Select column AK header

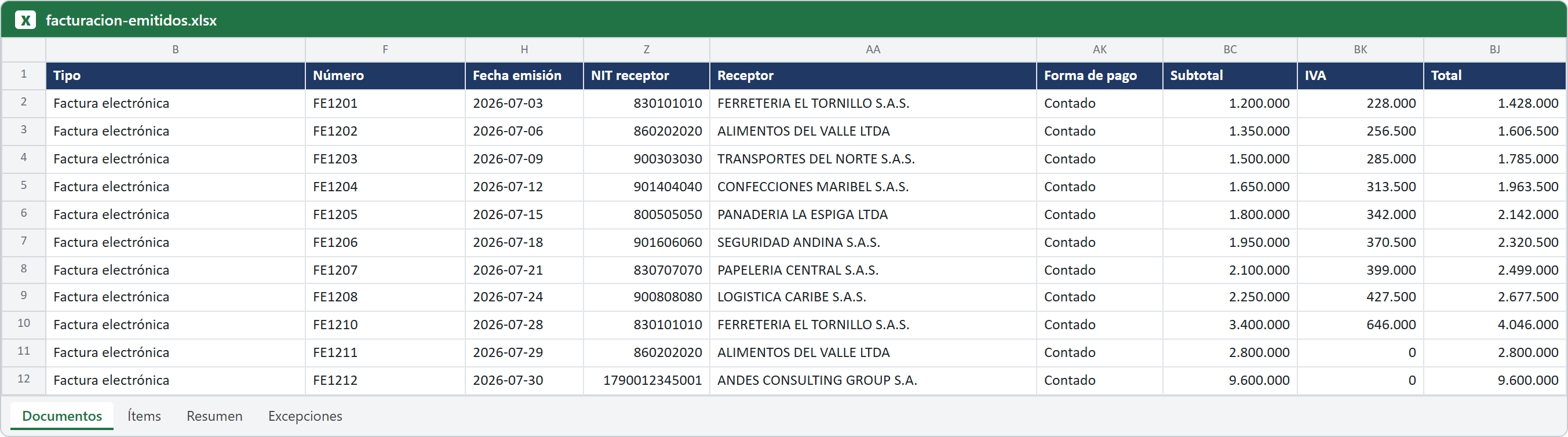1099,49
